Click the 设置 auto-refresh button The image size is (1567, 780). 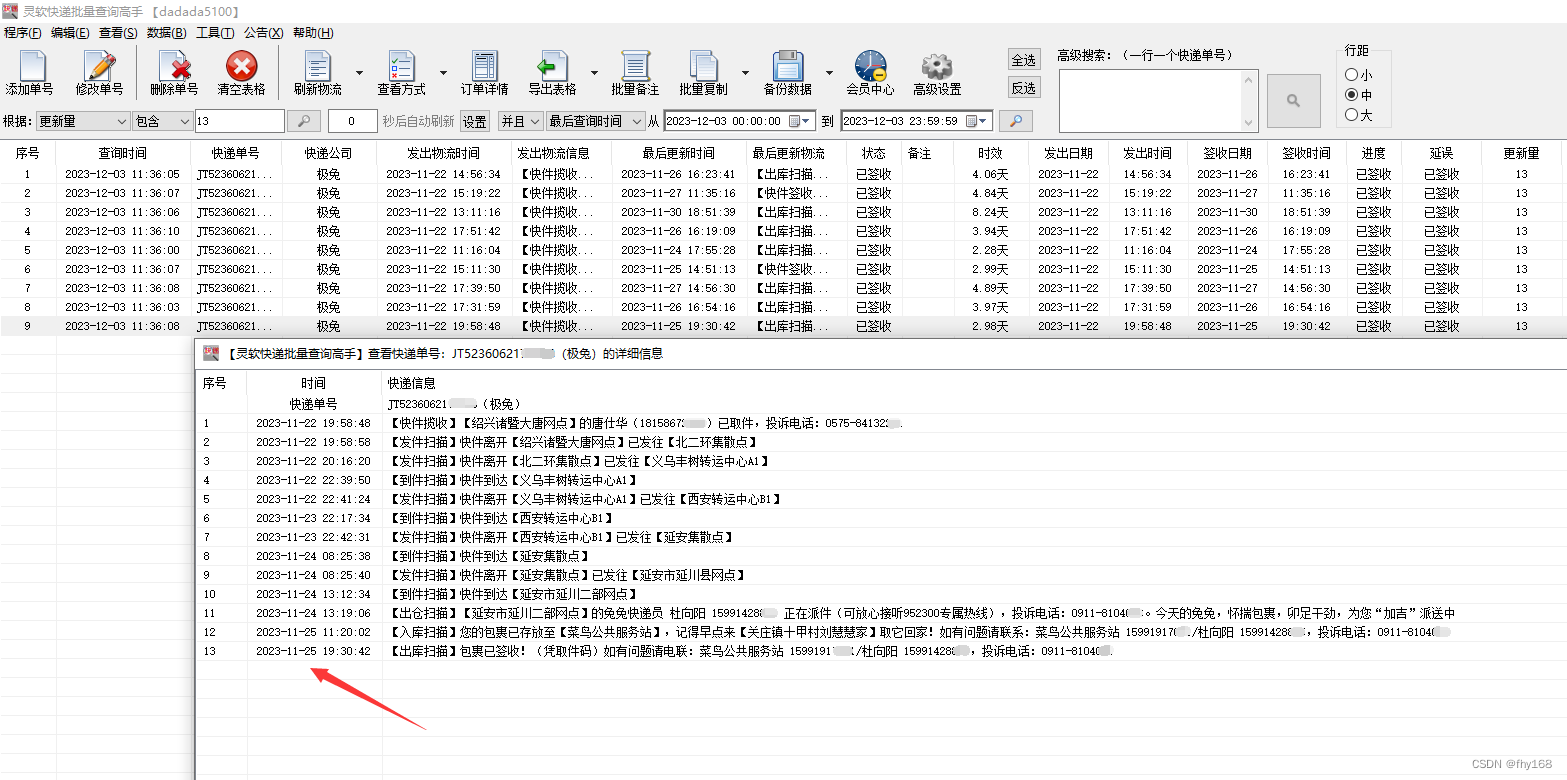(474, 121)
